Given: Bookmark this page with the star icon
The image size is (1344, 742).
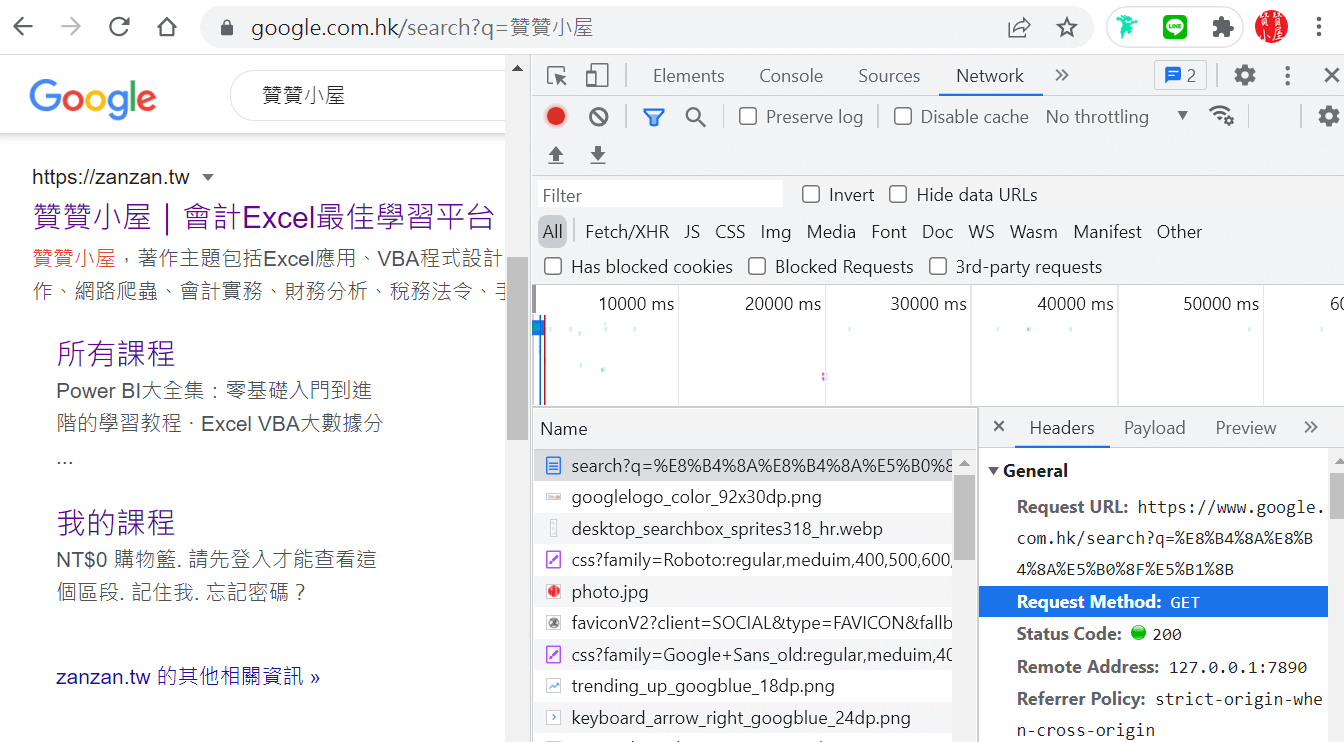Looking at the screenshot, I should 1067,27.
